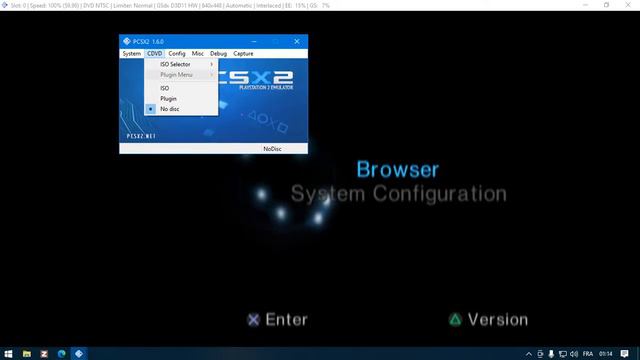Image resolution: width=640 pixels, height=360 pixels.
Task: Open File Explorer from taskbar
Action: point(27,354)
